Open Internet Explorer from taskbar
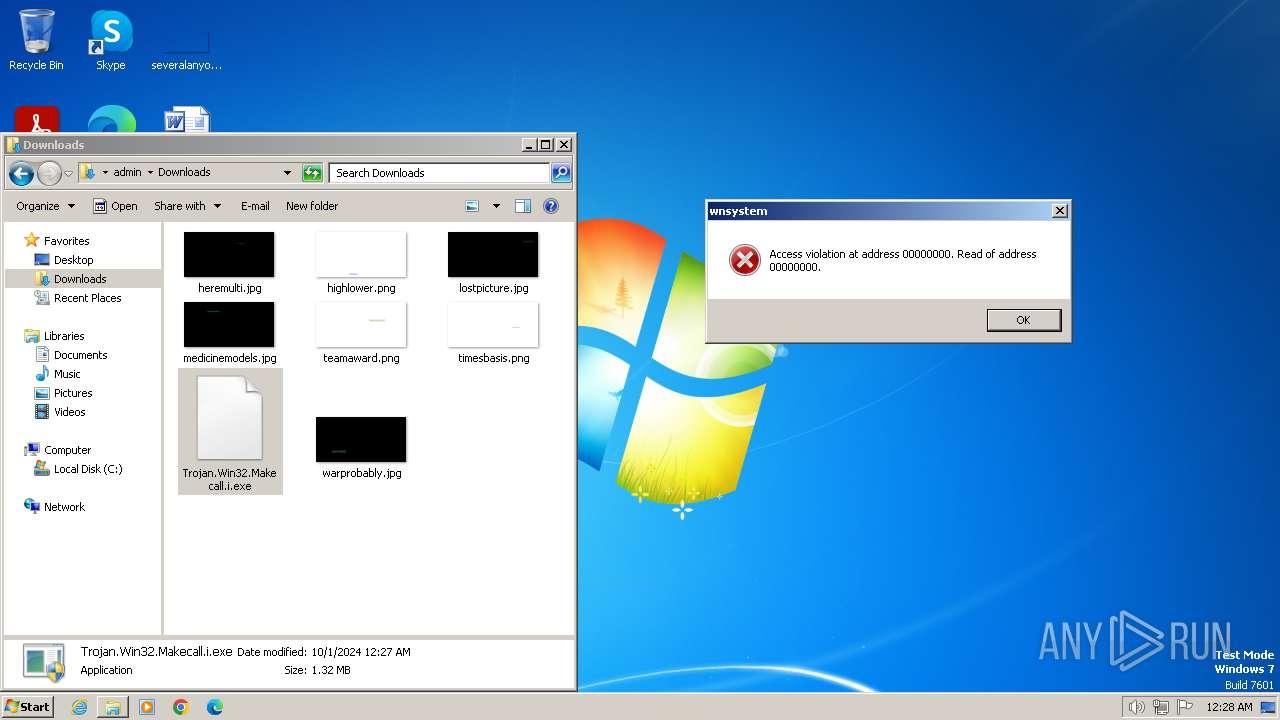 pos(79,707)
